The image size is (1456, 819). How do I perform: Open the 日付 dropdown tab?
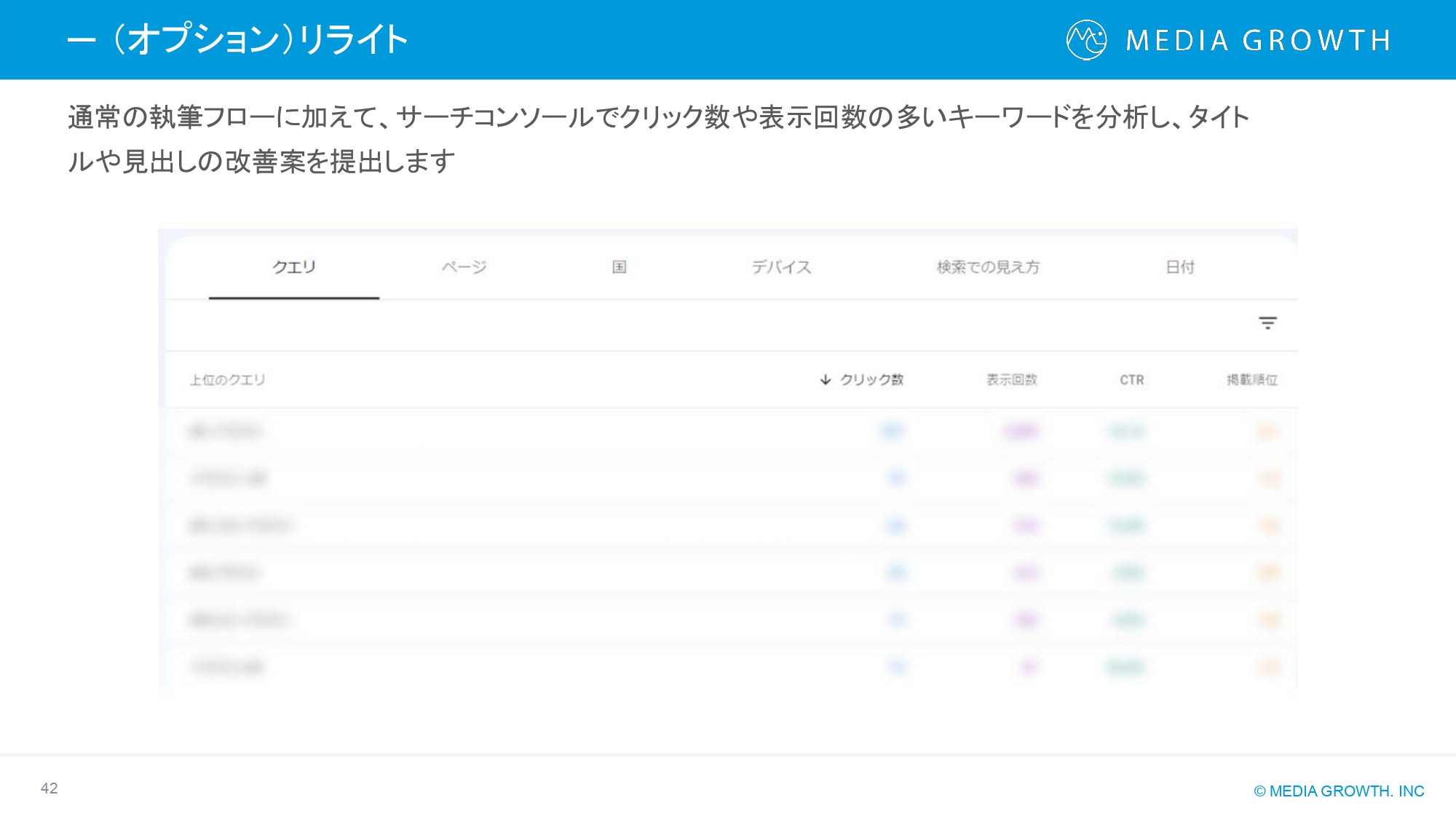(x=1180, y=268)
